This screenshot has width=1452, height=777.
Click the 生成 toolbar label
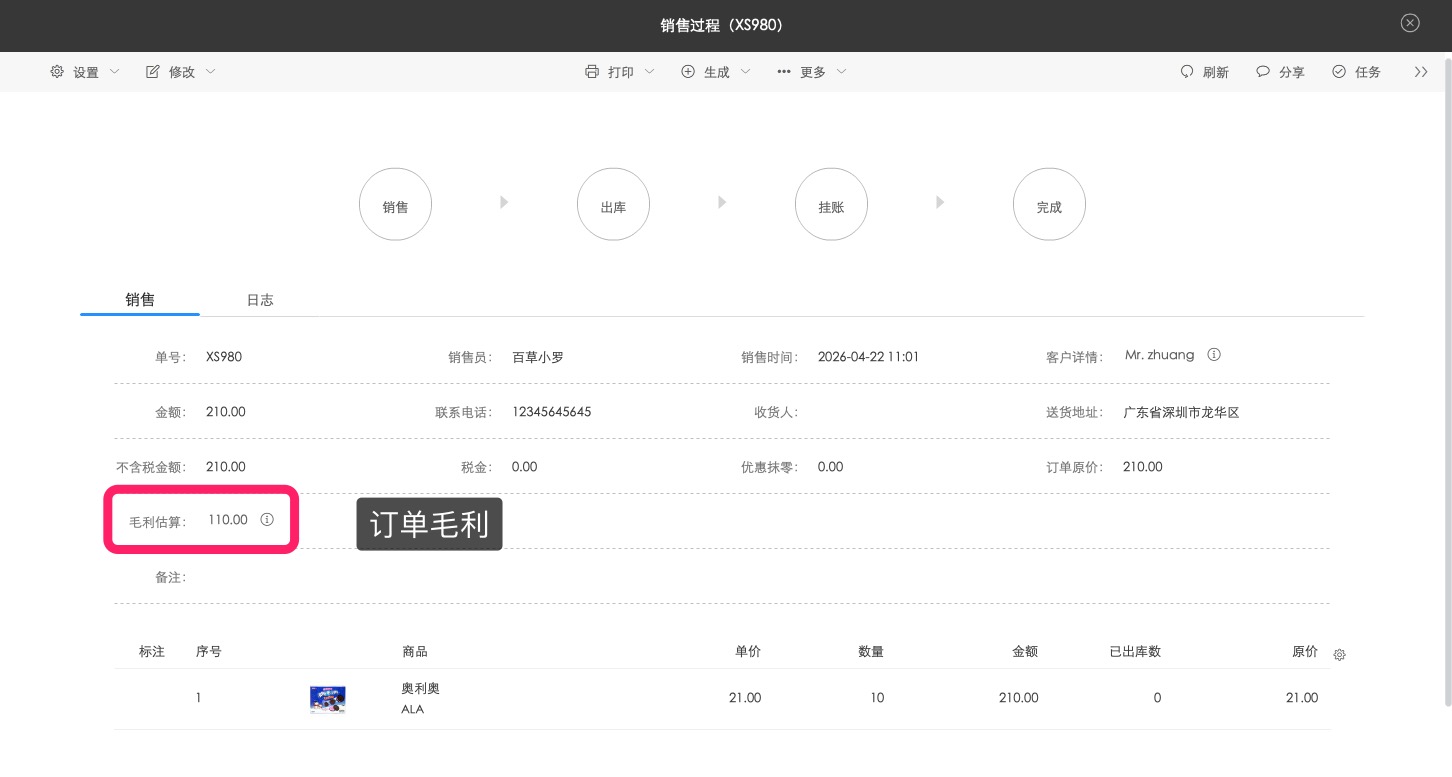click(x=717, y=72)
